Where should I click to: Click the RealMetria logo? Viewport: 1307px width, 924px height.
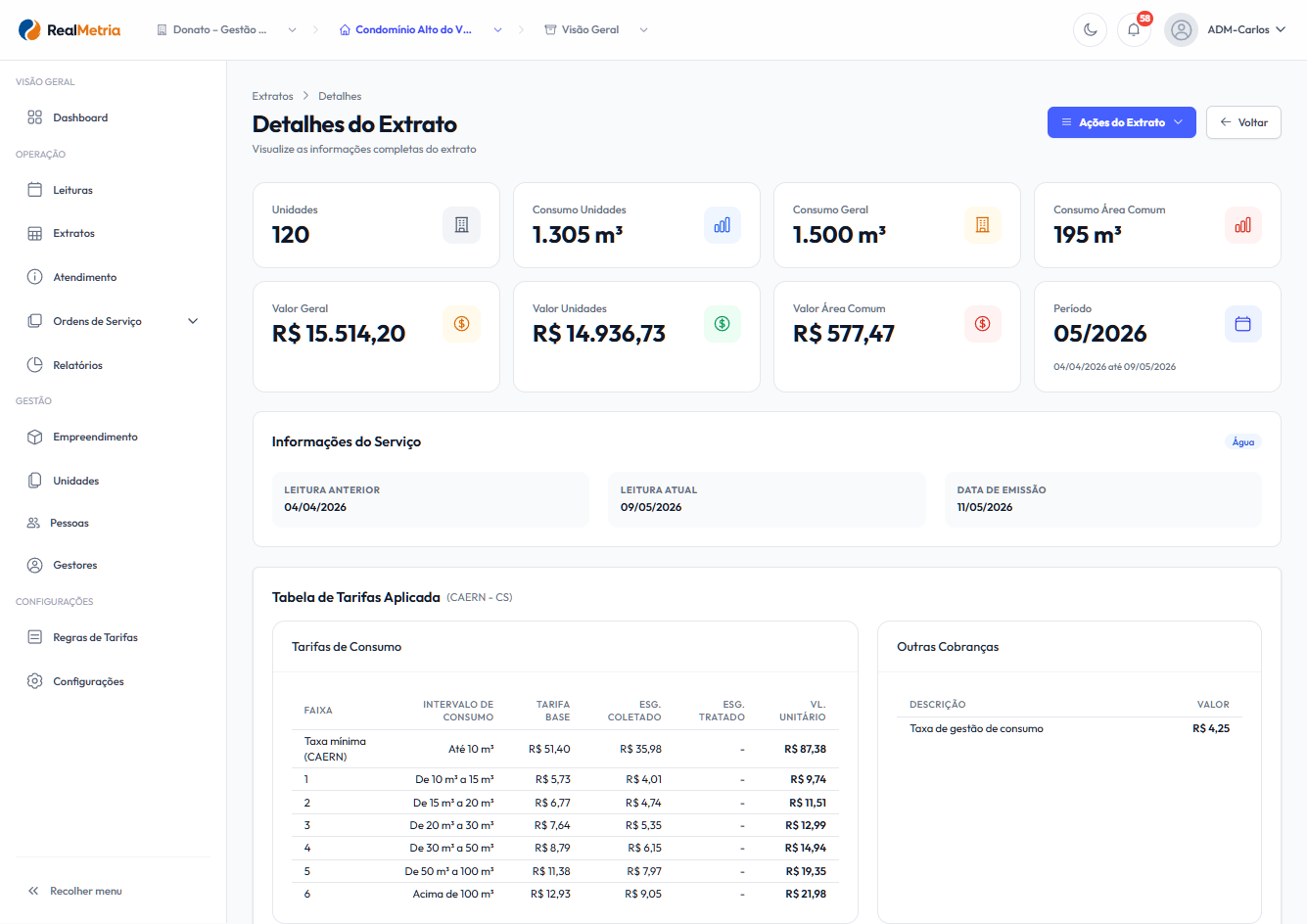point(70,29)
